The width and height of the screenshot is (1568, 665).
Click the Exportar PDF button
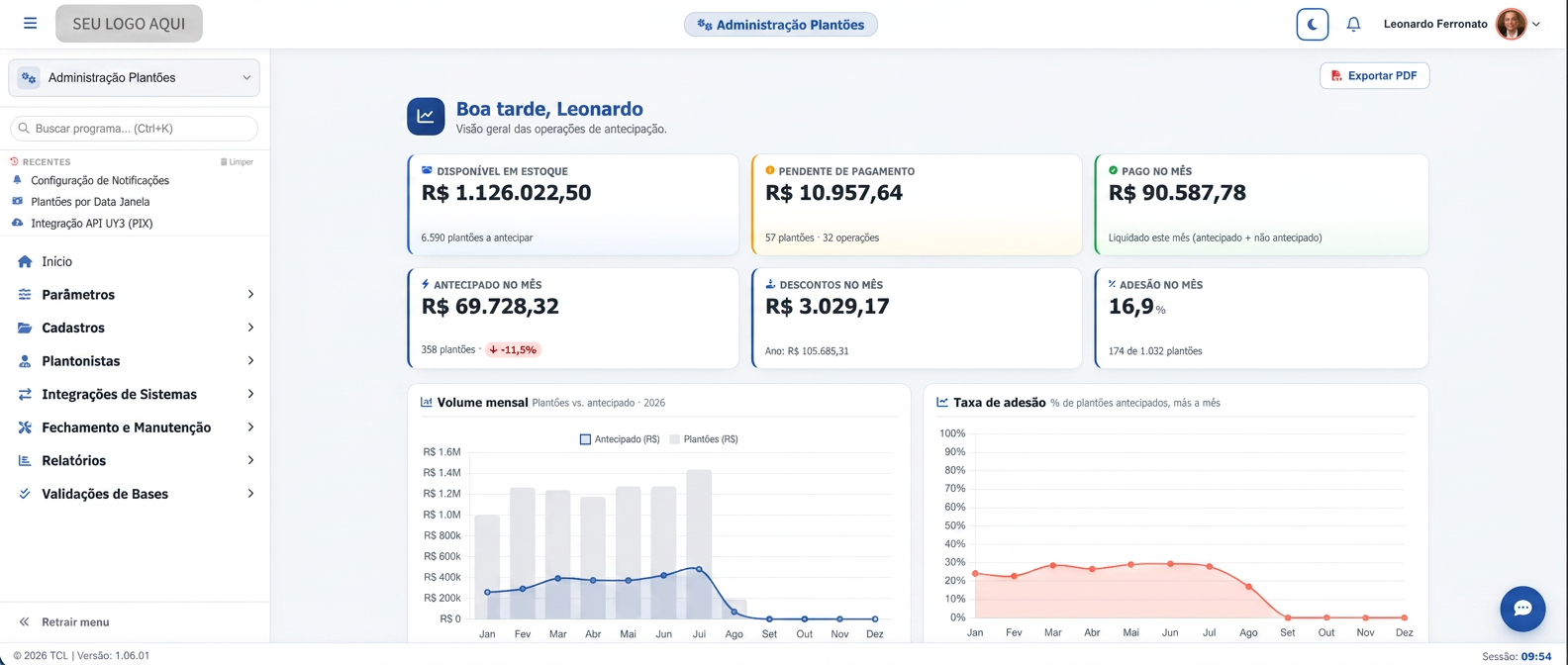[x=1374, y=75]
